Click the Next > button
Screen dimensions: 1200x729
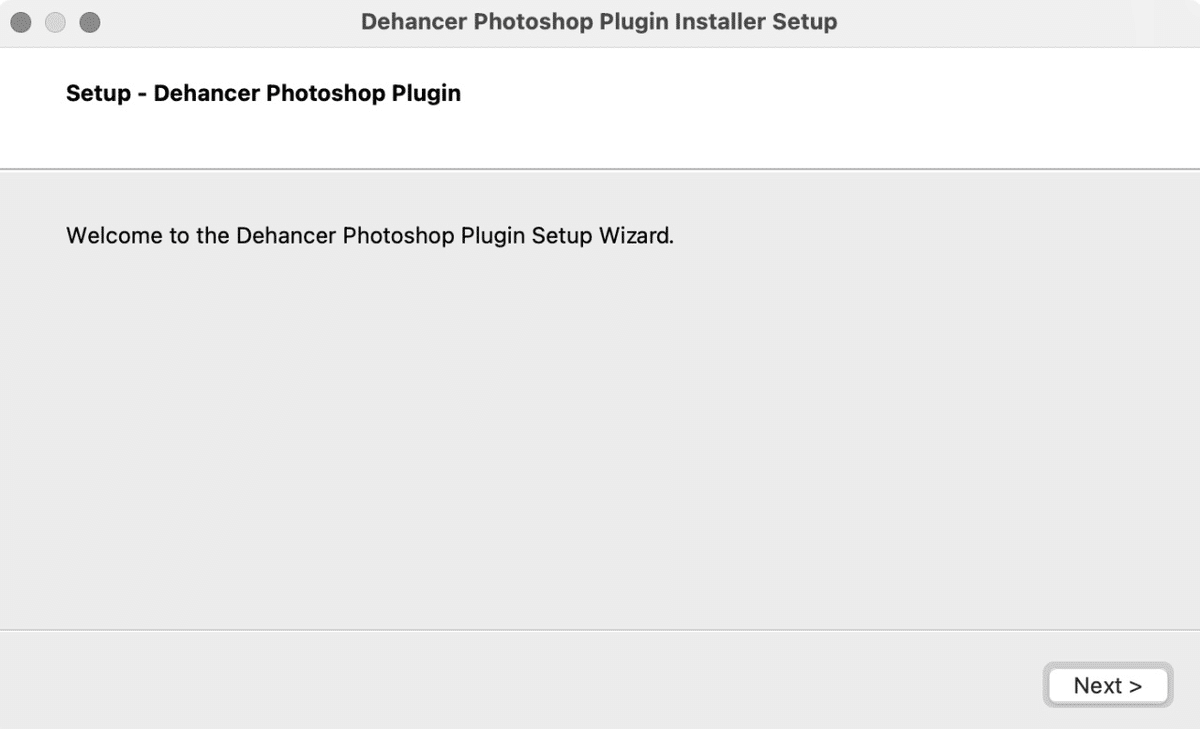[x=1107, y=686]
